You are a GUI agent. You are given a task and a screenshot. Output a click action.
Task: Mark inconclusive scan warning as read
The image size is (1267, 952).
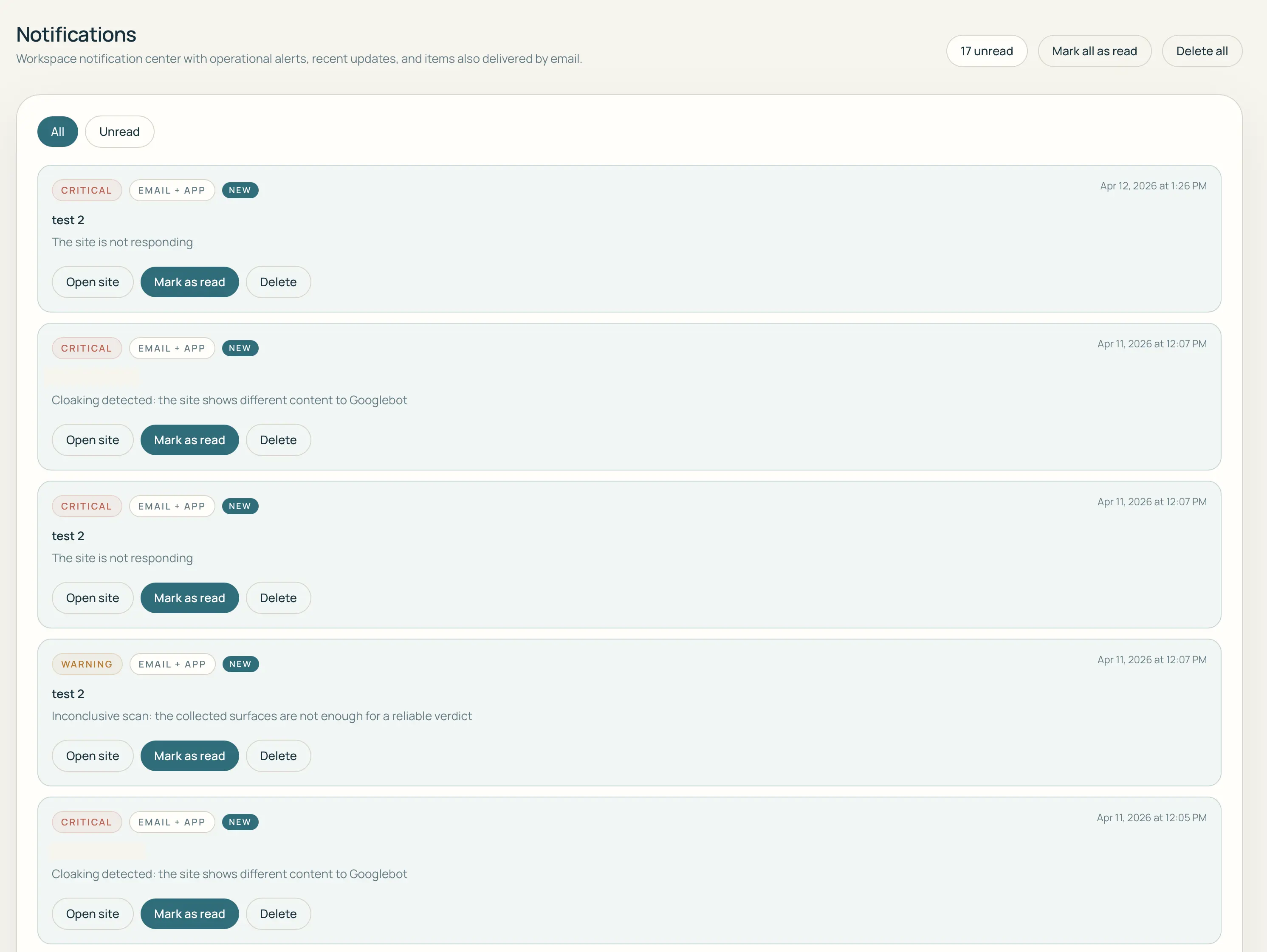click(x=189, y=756)
